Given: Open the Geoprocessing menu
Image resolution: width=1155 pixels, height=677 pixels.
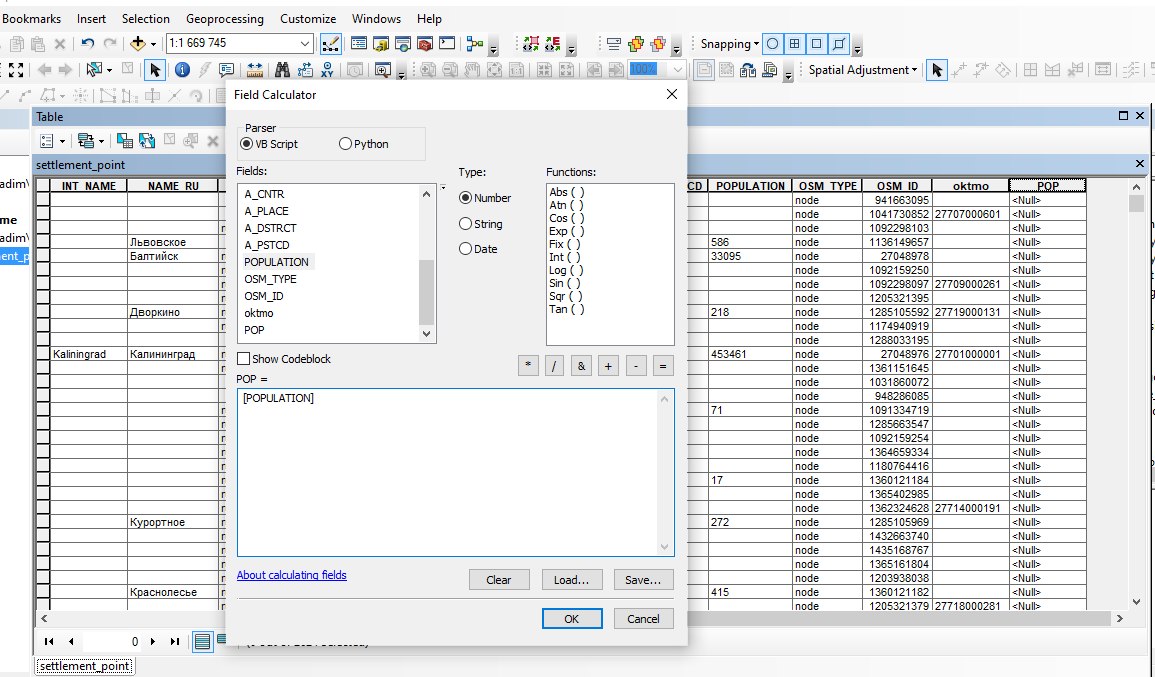Looking at the screenshot, I should (225, 19).
